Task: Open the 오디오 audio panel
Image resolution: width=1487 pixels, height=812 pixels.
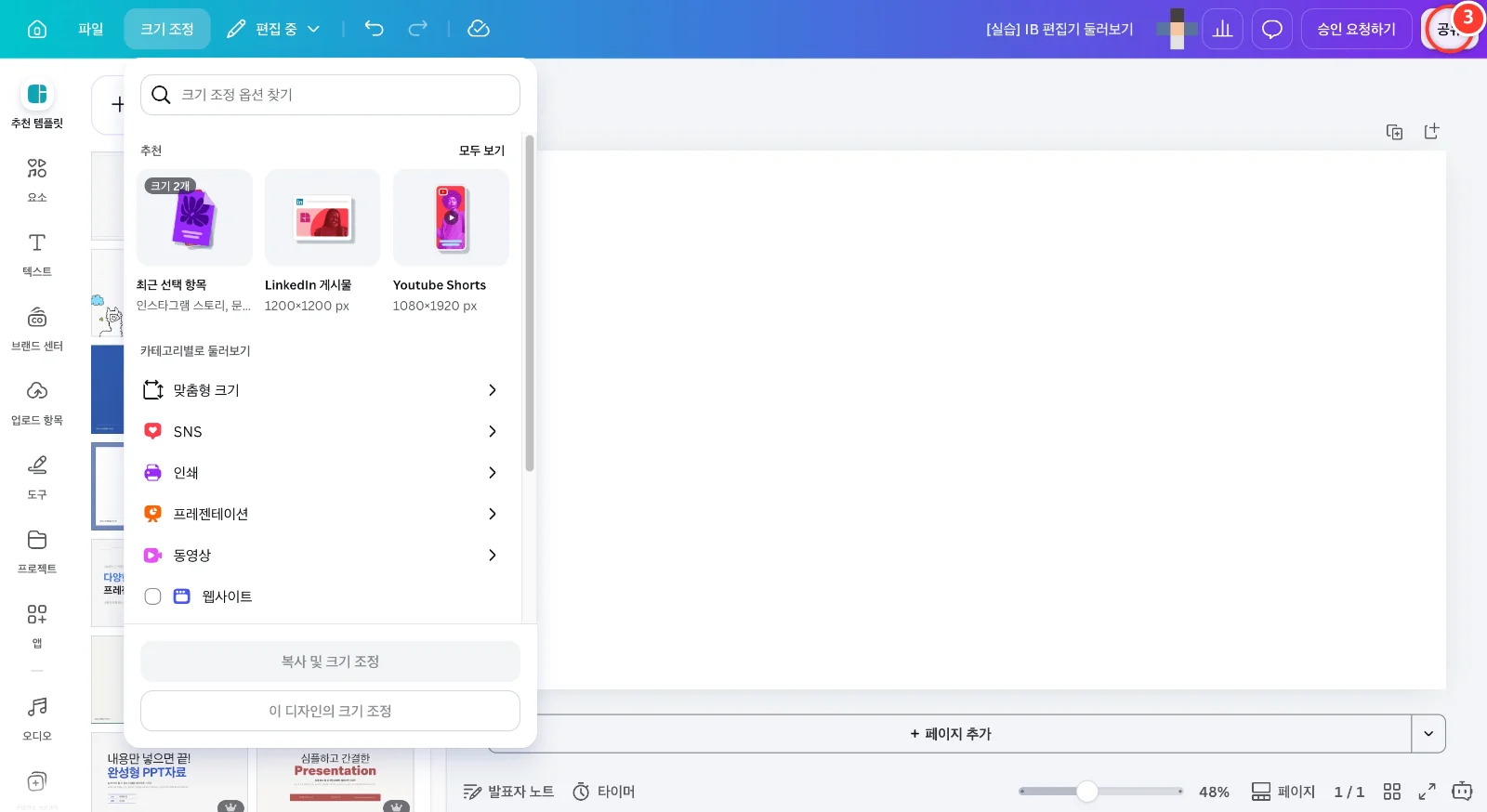Action: [x=37, y=718]
